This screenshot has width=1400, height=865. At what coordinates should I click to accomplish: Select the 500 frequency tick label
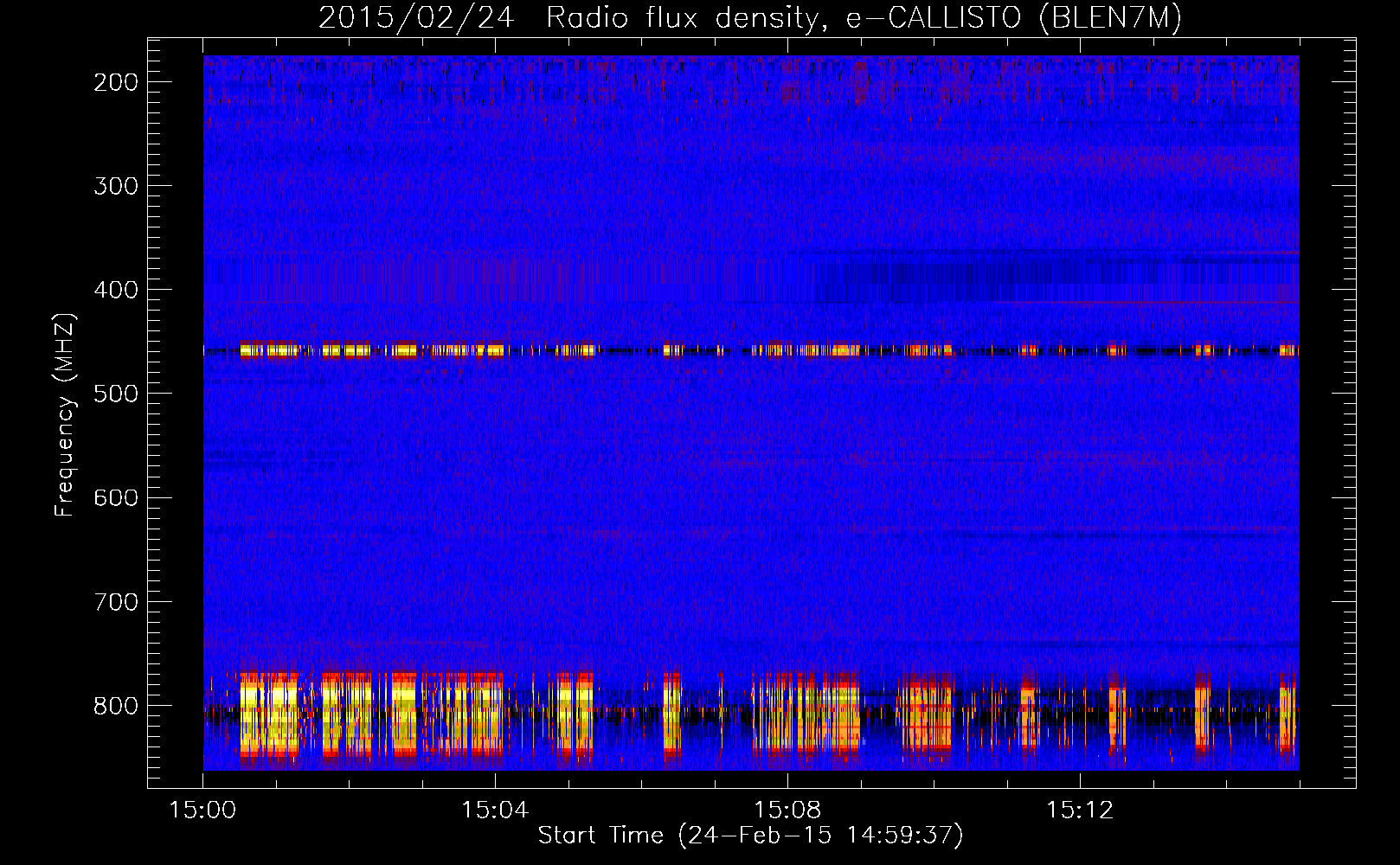point(115,394)
